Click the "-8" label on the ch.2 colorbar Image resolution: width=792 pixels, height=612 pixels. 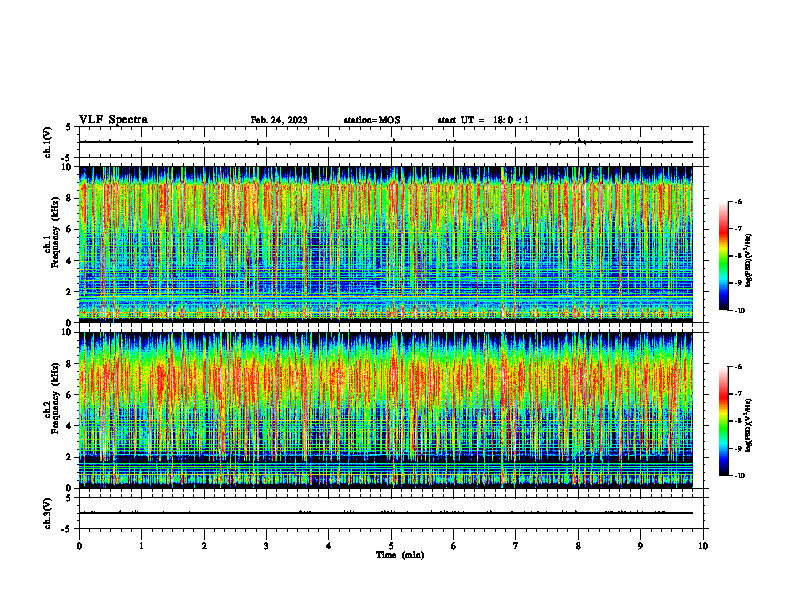pos(738,421)
